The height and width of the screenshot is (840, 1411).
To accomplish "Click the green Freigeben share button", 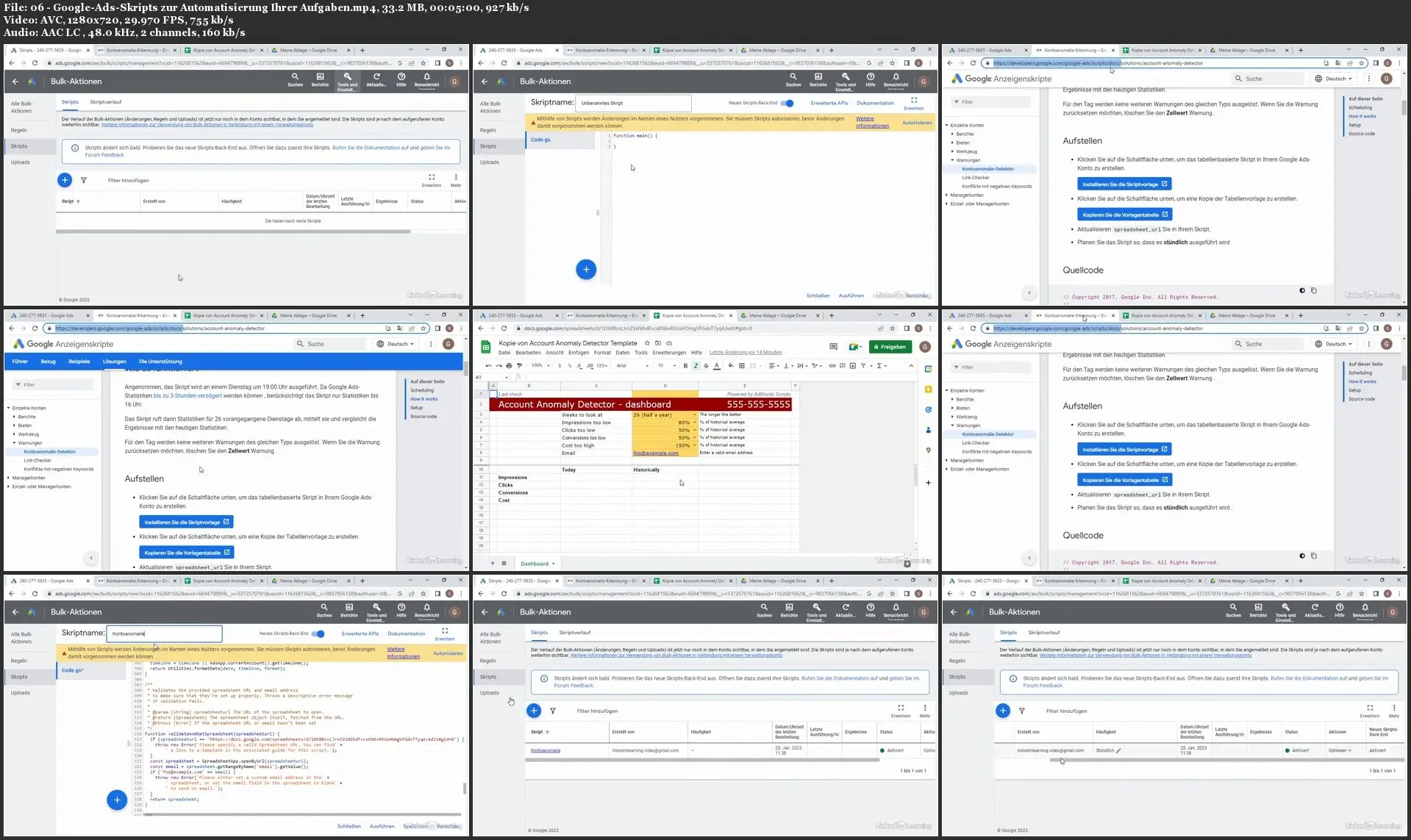I will coord(890,347).
